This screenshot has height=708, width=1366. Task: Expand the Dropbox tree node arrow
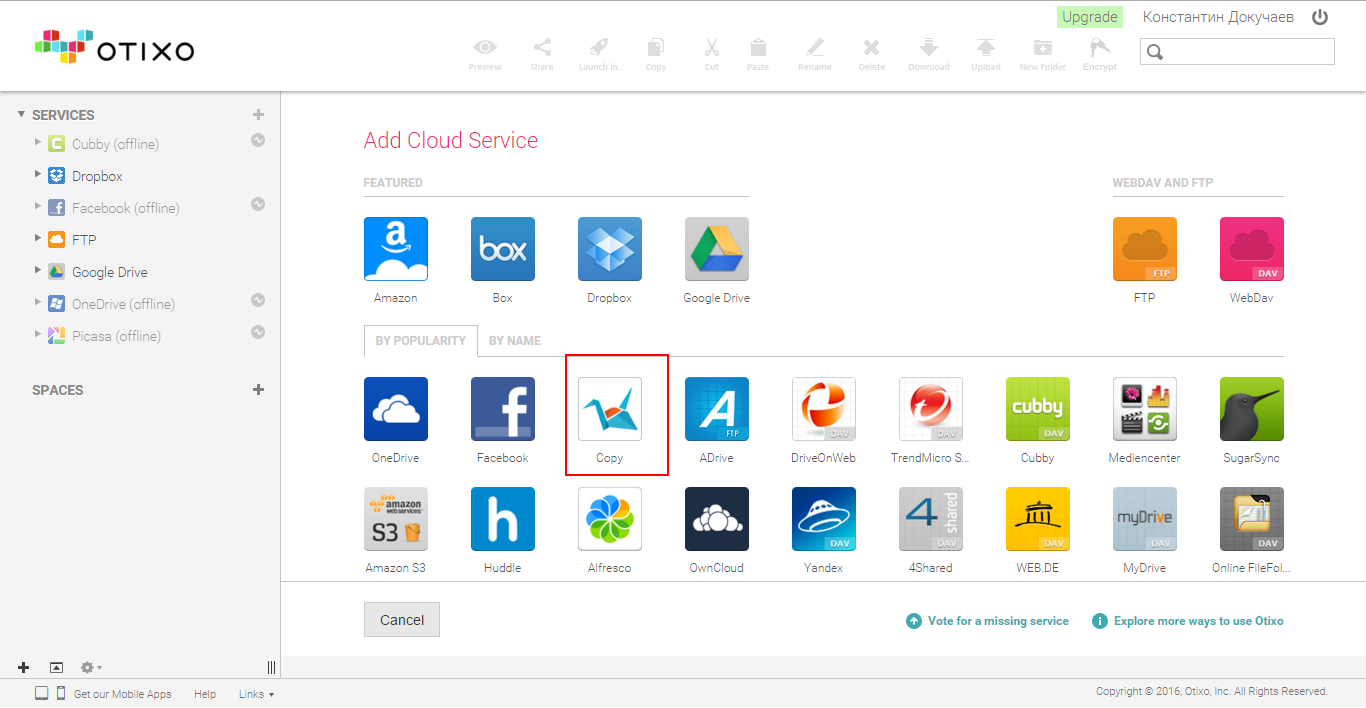coord(38,174)
